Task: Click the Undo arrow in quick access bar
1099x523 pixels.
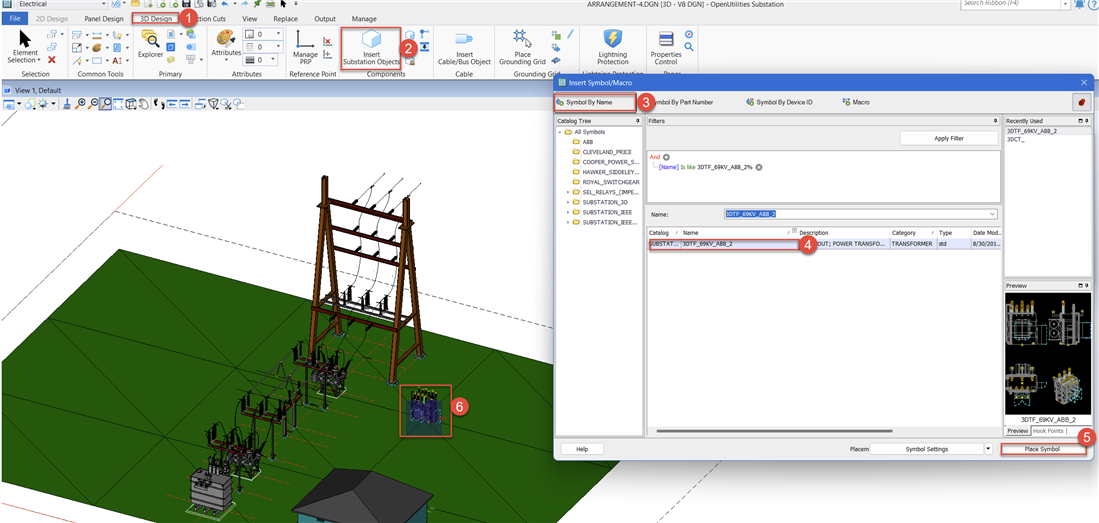Action: point(224,4)
